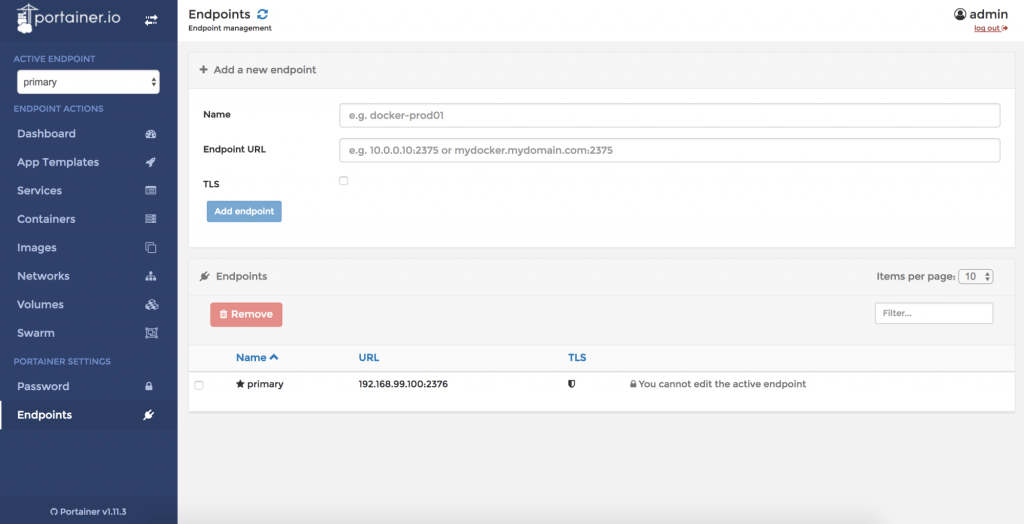This screenshot has width=1024, height=524.
Task: Enable the TLS checkbox
Action: click(344, 181)
